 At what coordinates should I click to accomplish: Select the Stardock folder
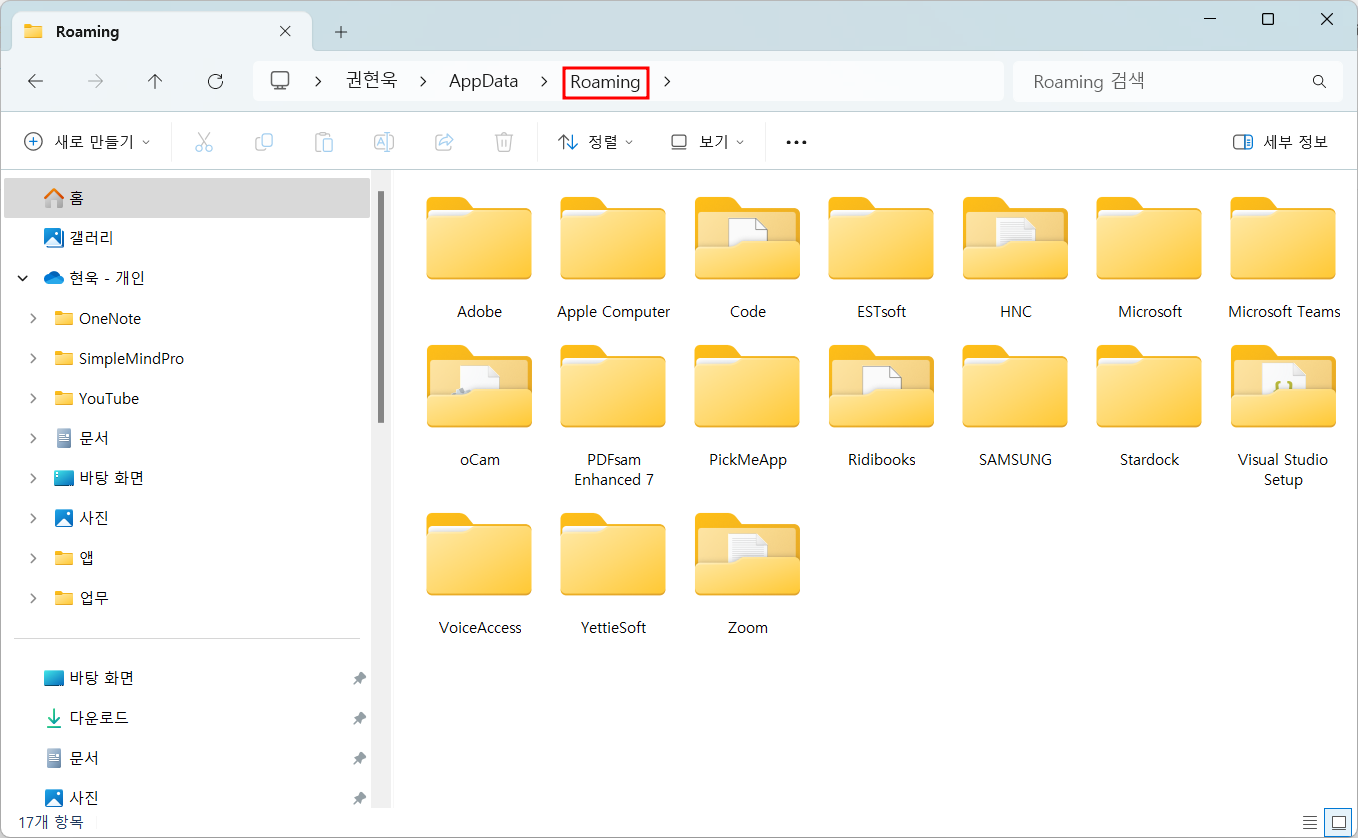coord(1149,407)
